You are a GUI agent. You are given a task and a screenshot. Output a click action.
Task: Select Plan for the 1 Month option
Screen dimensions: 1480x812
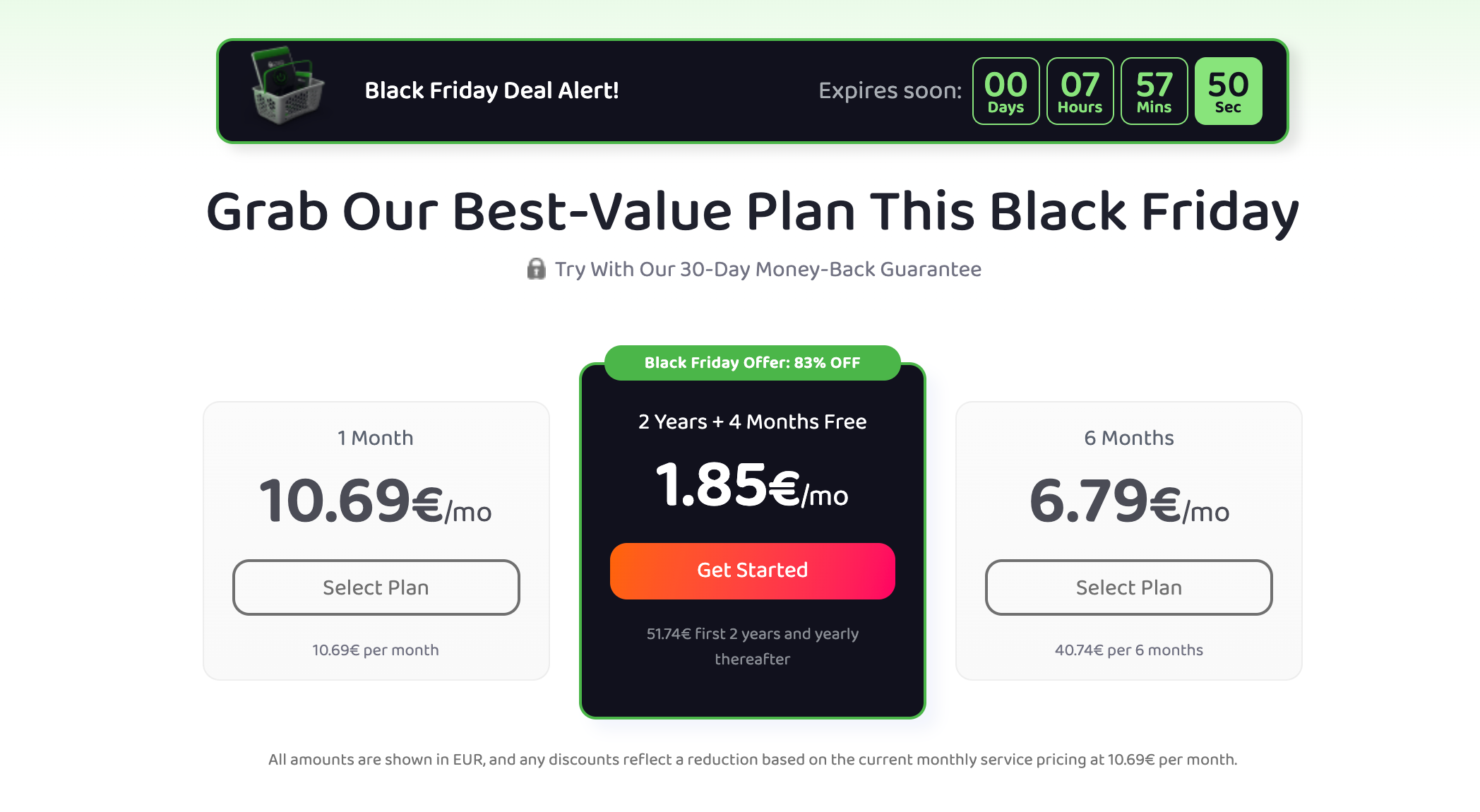coord(376,587)
